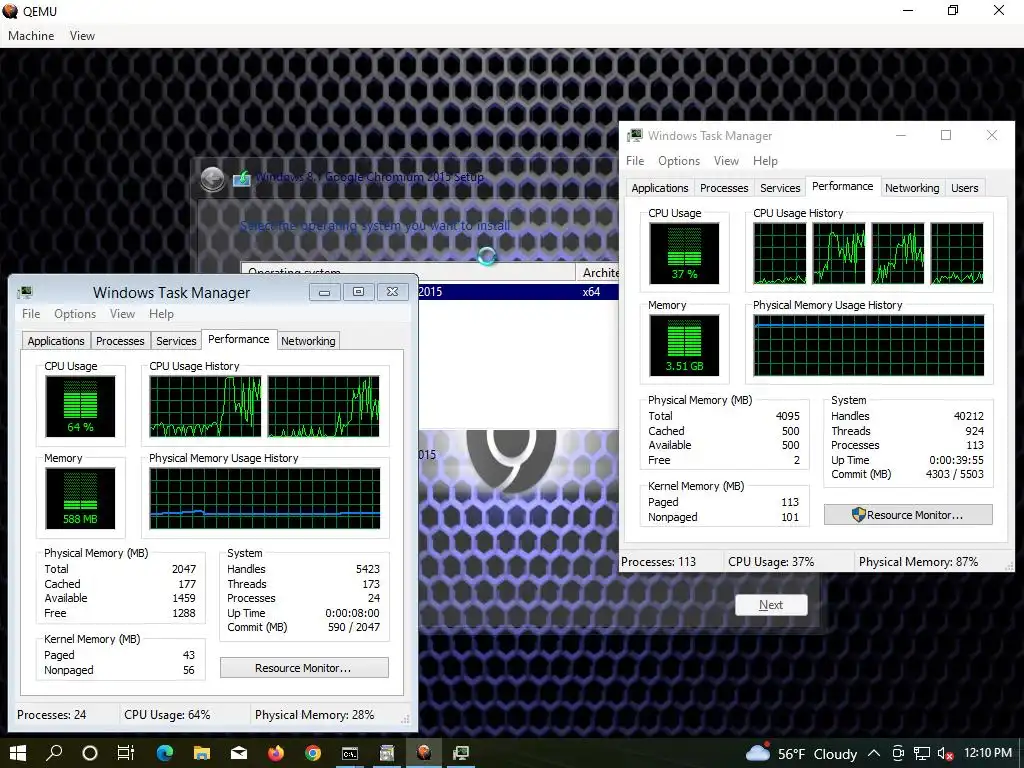Open Cortana circle on taskbar
Viewport: 1024px width, 768px height.
click(x=90, y=753)
